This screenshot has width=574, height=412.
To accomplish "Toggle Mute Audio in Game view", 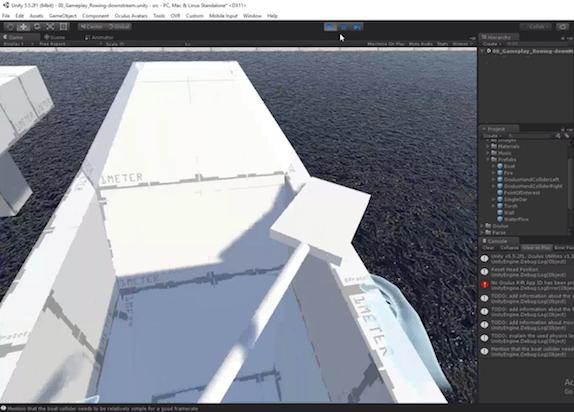I will [x=421, y=44].
